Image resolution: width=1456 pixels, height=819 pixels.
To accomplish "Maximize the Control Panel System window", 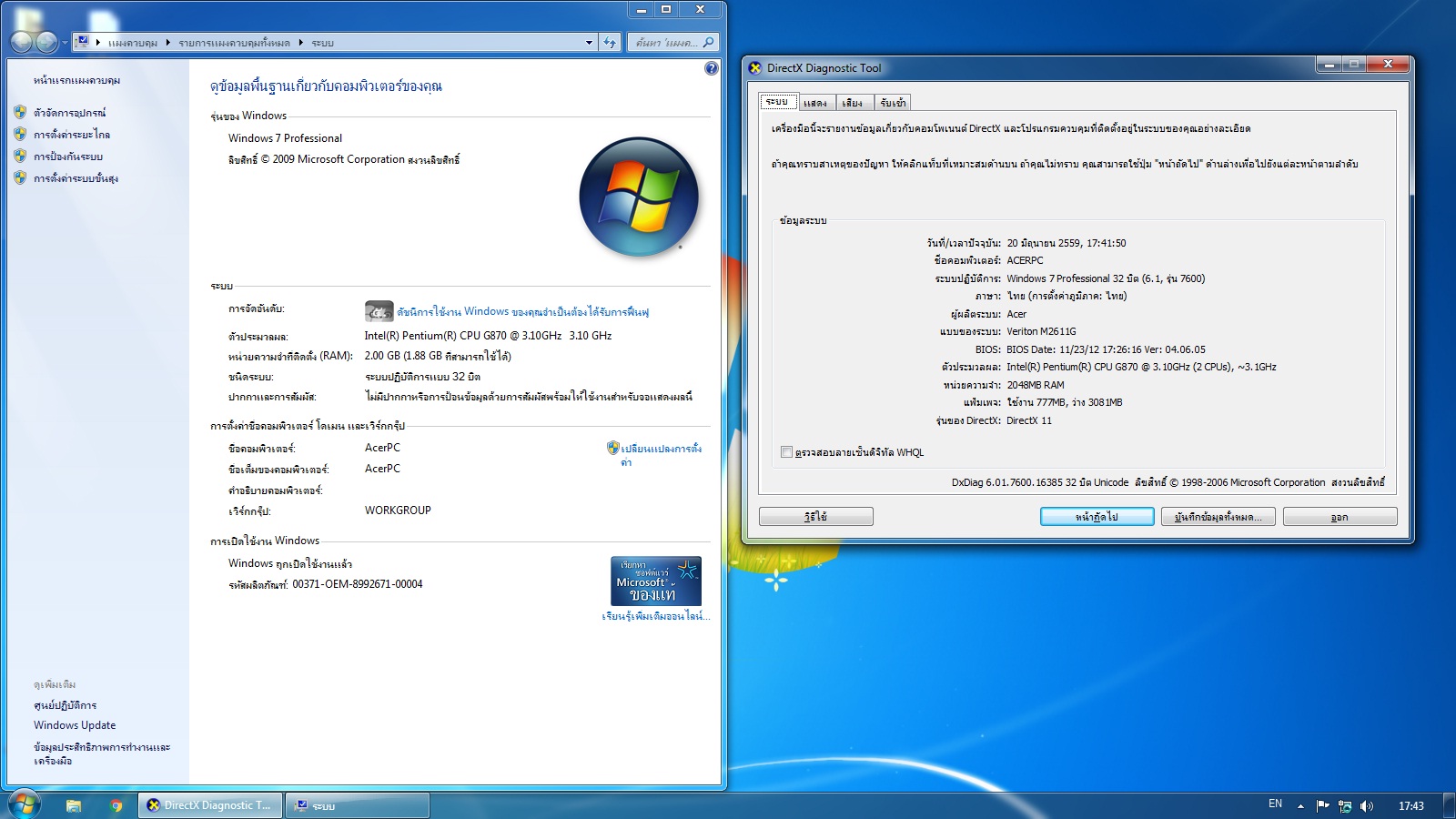I will 666,10.
